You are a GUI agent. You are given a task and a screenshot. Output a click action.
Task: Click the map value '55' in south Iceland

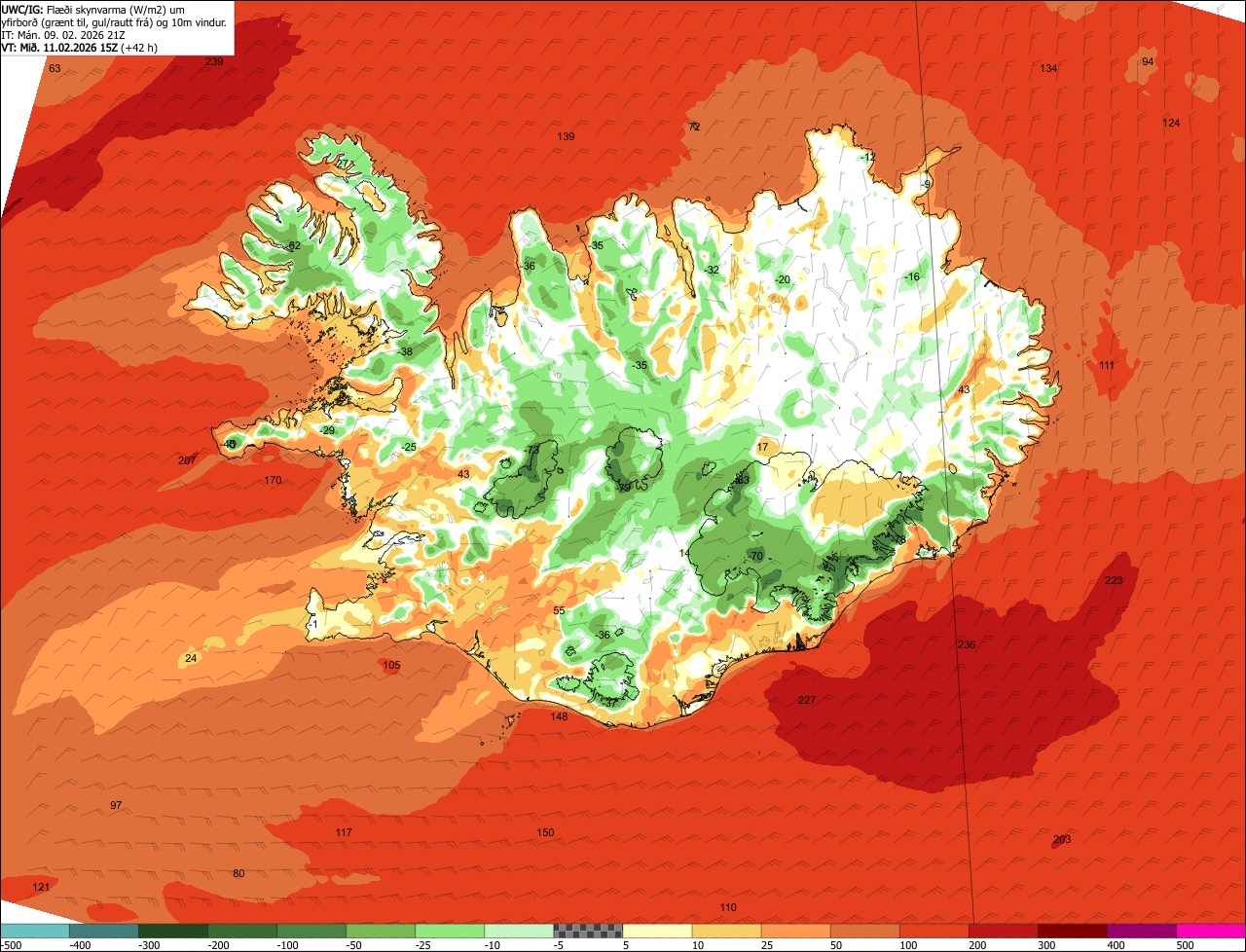[x=559, y=610]
